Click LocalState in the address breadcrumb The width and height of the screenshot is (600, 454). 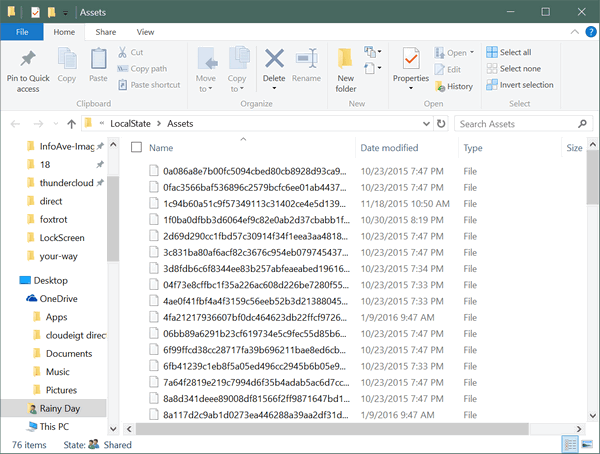click(x=130, y=124)
